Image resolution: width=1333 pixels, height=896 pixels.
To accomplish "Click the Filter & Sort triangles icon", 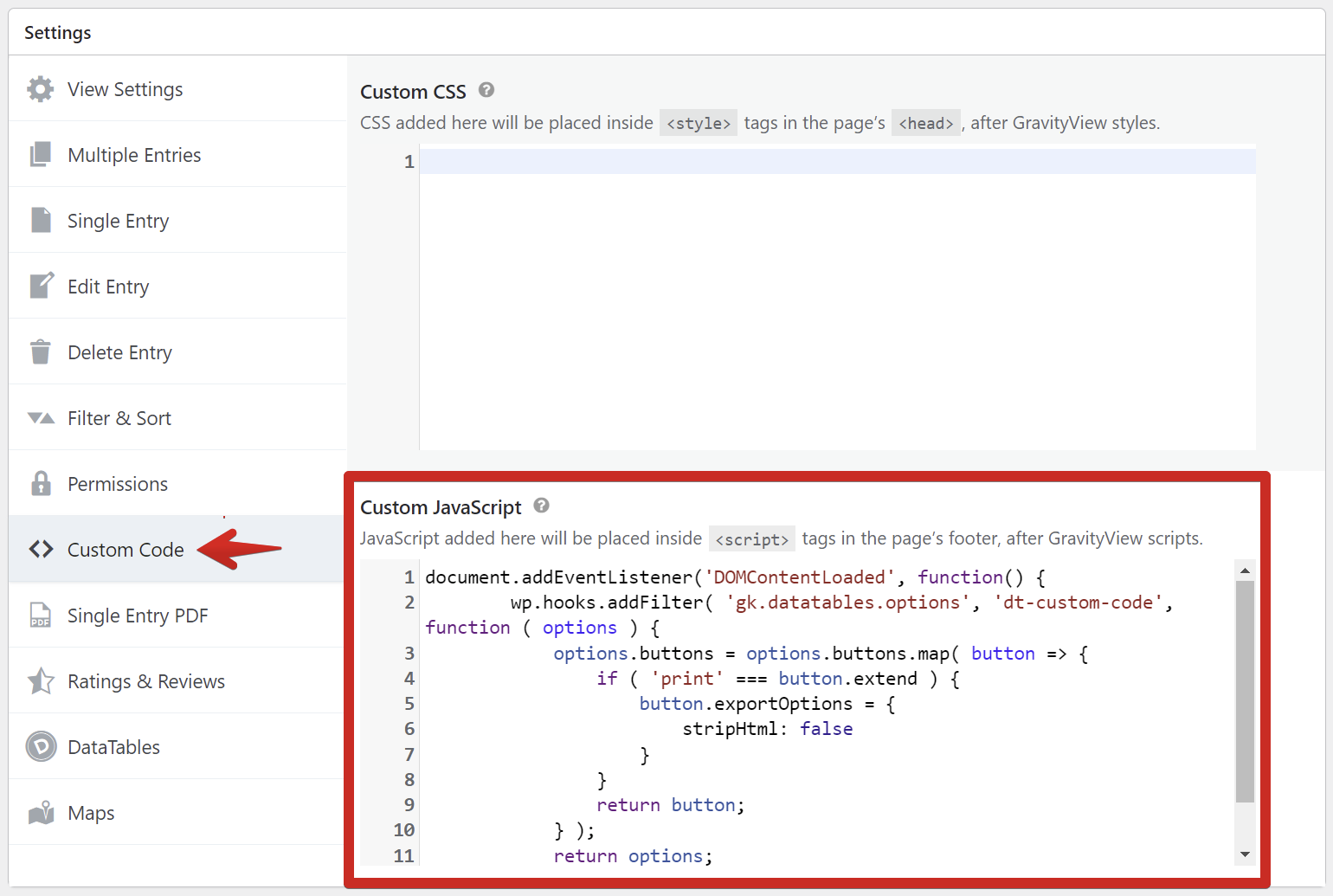I will 41,418.
